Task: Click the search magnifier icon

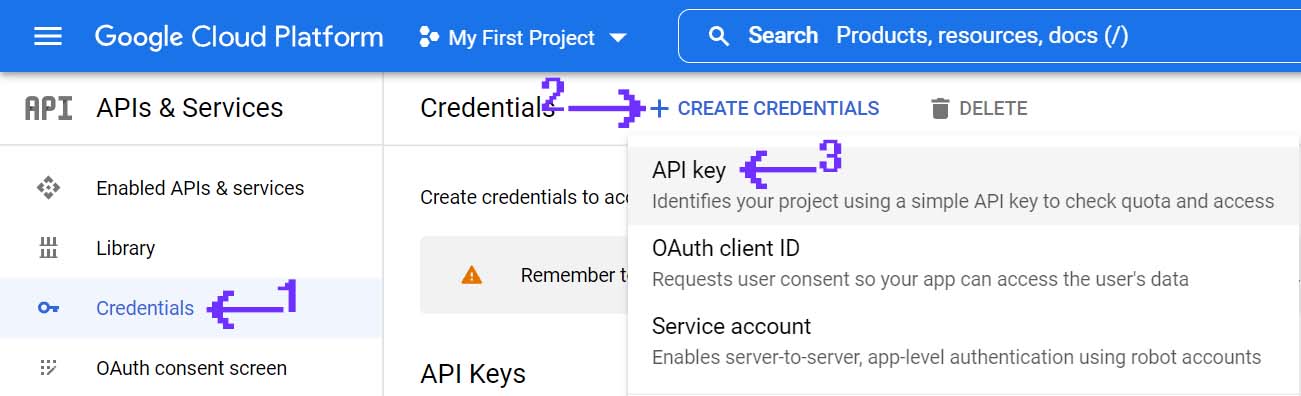Action: tap(719, 36)
